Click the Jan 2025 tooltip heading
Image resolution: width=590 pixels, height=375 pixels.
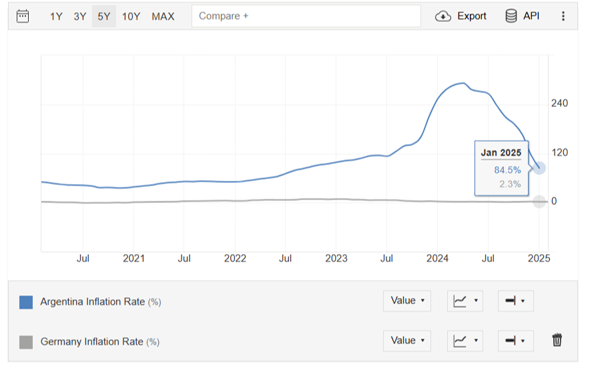[x=501, y=153]
